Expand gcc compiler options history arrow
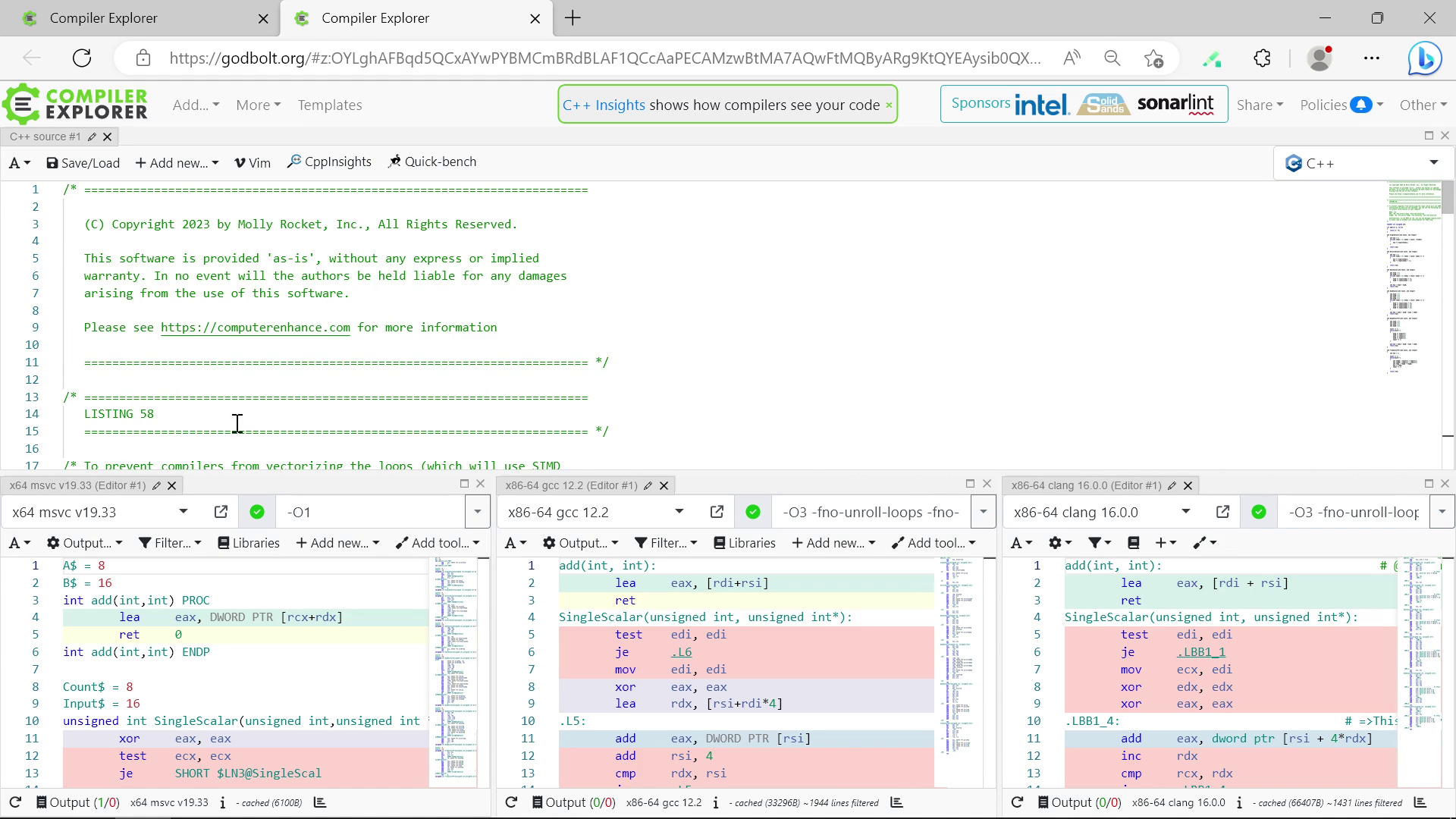This screenshot has width=1456, height=819. pyautogui.click(x=984, y=513)
